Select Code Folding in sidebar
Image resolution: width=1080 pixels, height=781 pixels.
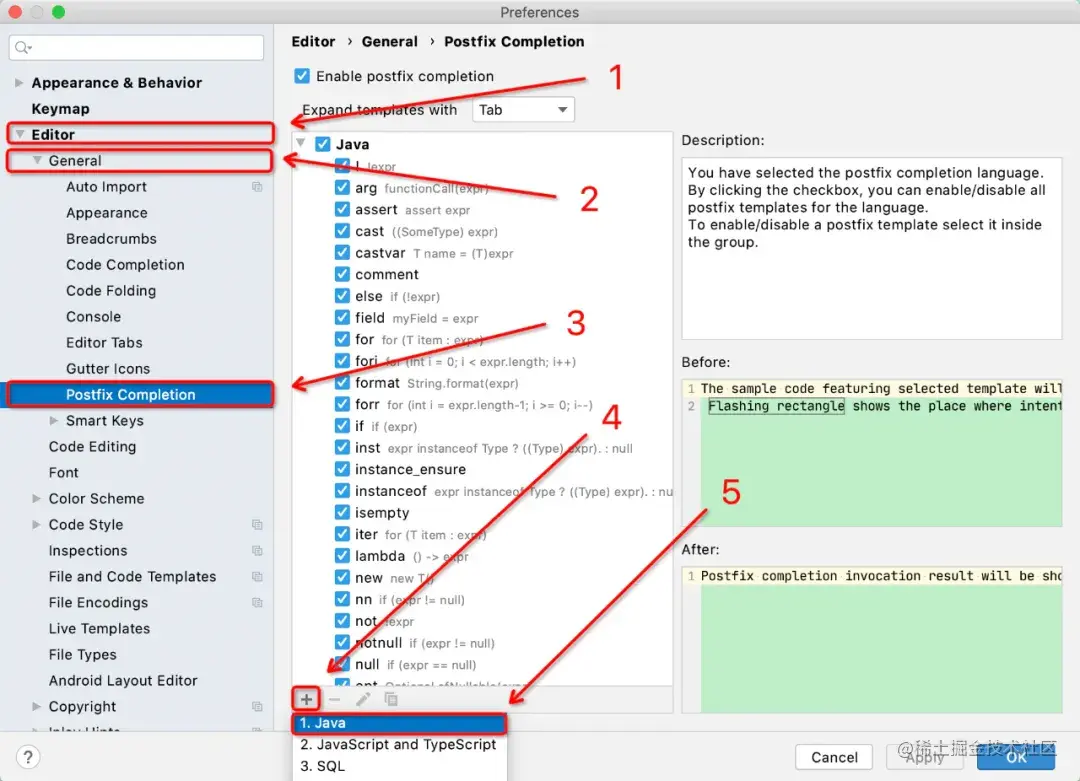point(110,291)
